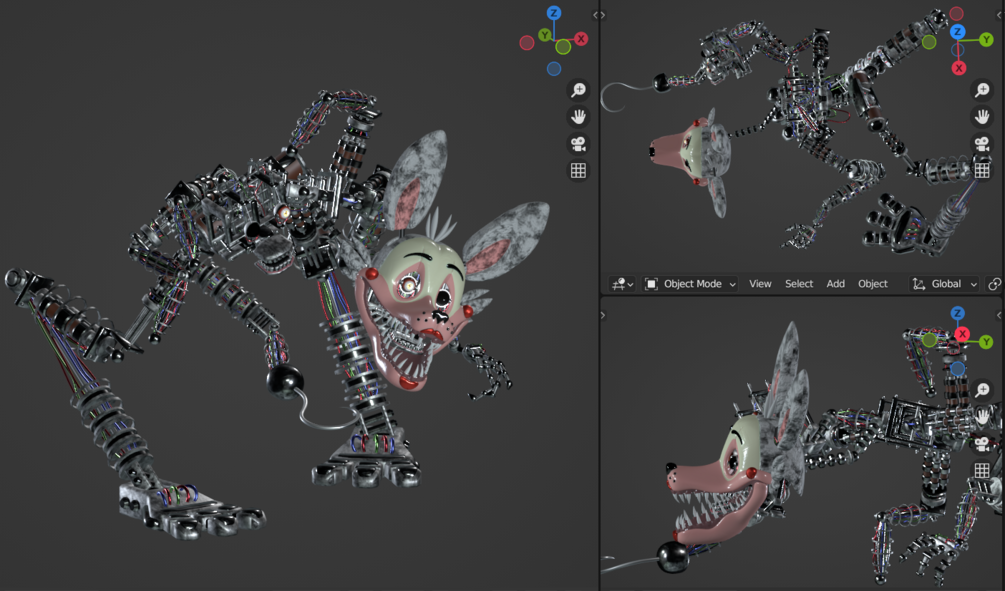Open the editor type dropdown in the header
This screenshot has width=1005, height=591.
click(622, 284)
